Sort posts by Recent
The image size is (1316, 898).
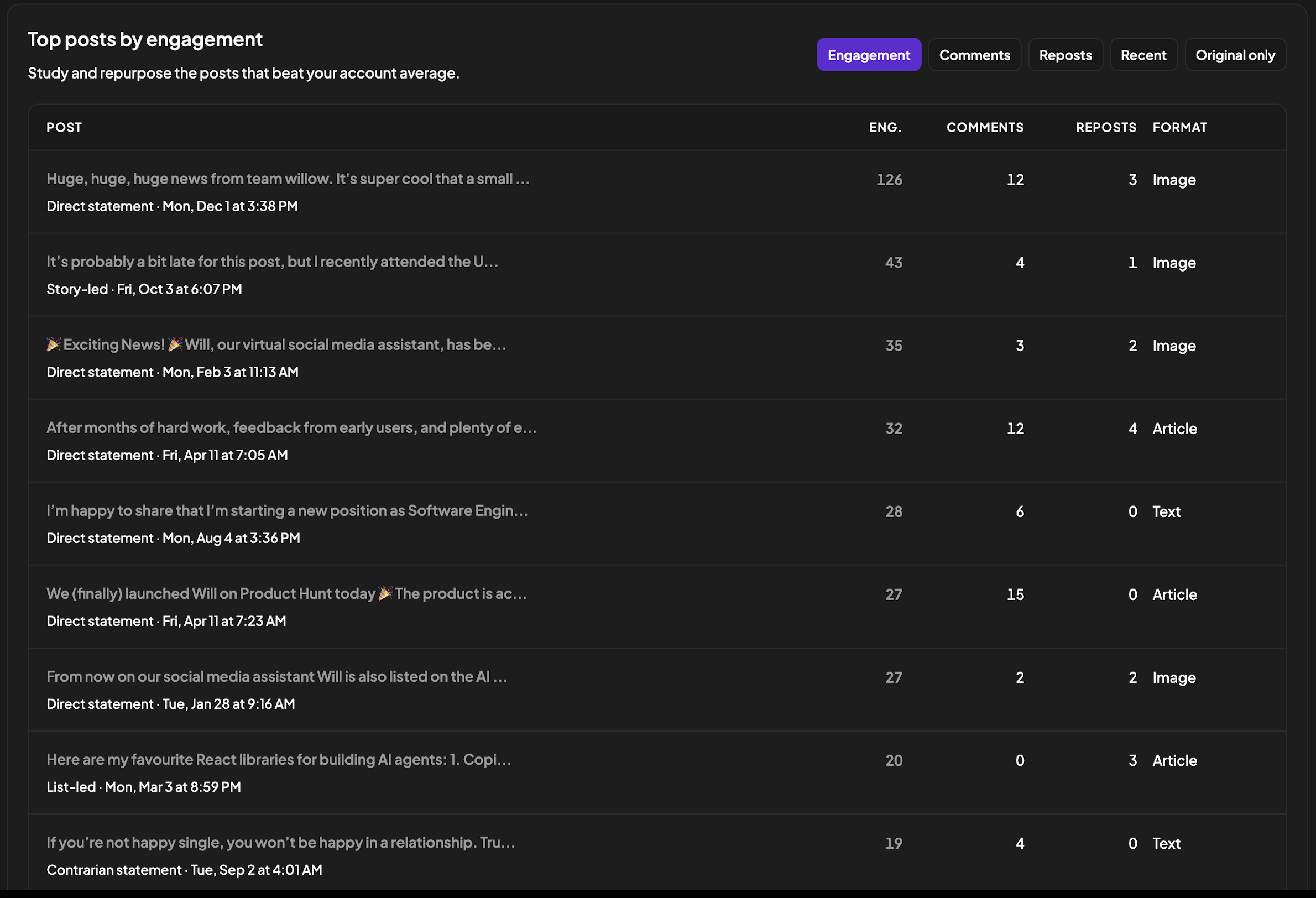1143,55
